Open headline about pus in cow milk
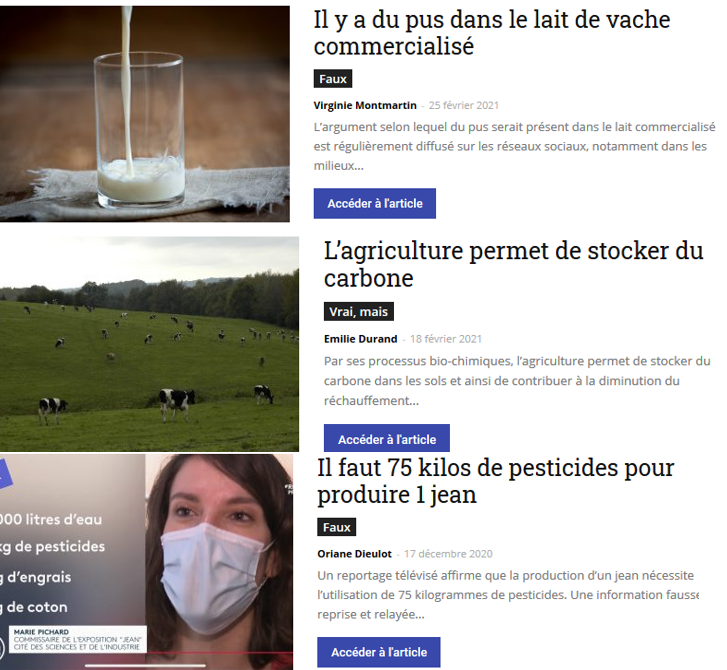This screenshot has height=670, width=727. pyautogui.click(x=492, y=33)
